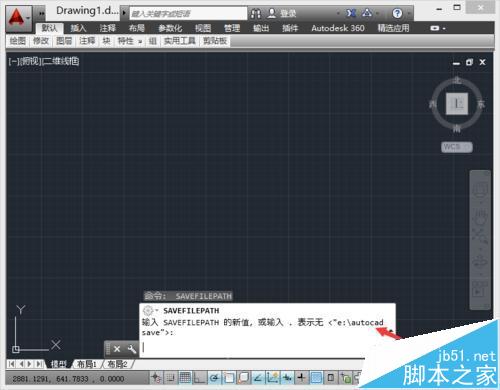This screenshot has height=390, width=500.
Task: Toggle Polar Tracking in status bar
Action: coord(215,378)
